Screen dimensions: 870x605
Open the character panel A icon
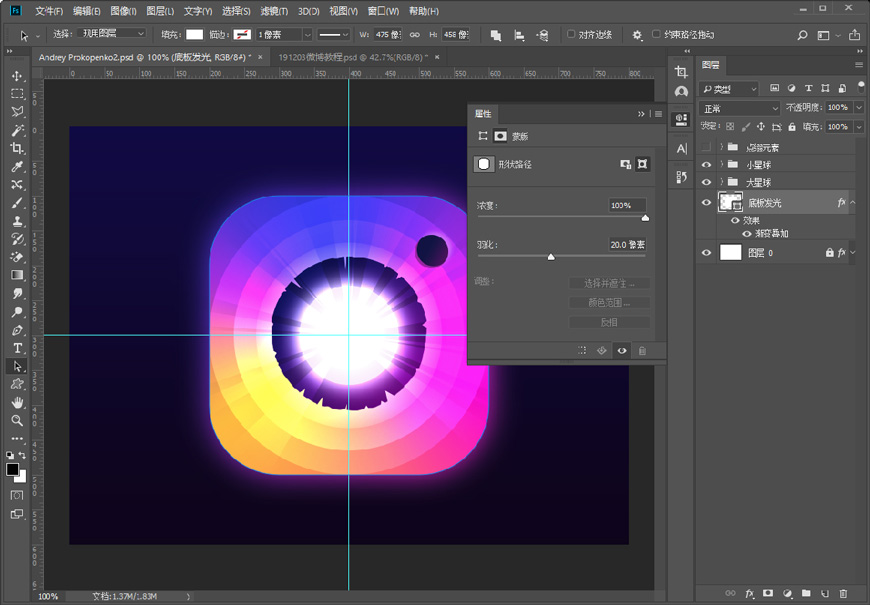coord(681,148)
